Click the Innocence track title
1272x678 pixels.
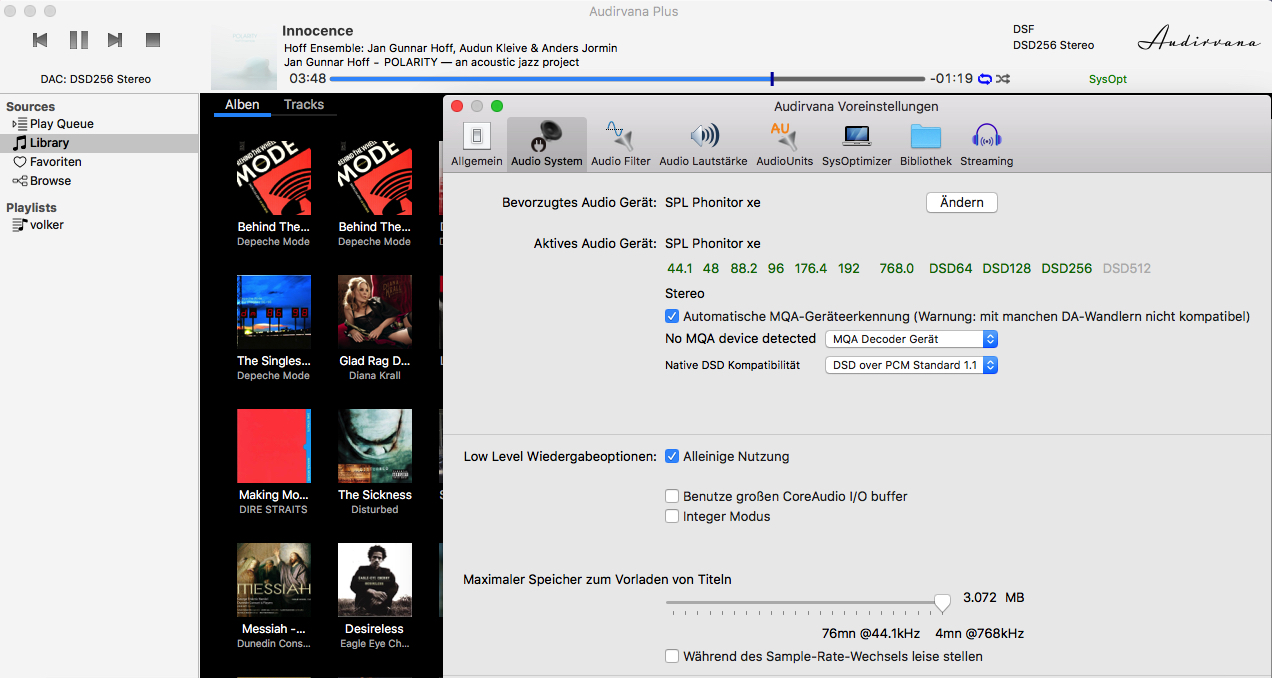click(317, 31)
